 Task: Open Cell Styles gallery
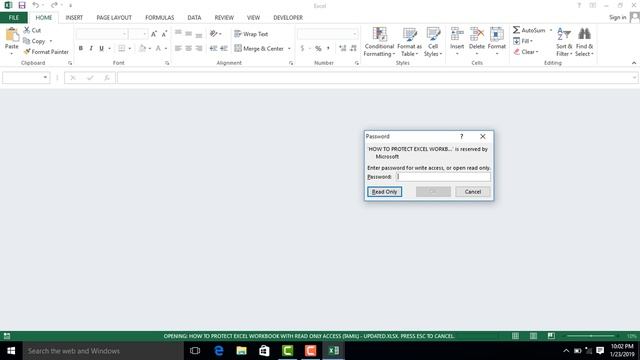point(433,42)
